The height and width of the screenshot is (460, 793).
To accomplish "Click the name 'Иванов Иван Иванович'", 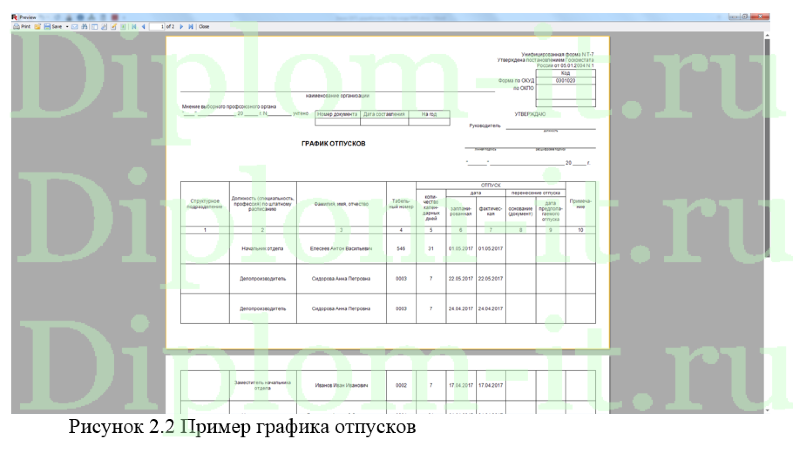I will [341, 385].
